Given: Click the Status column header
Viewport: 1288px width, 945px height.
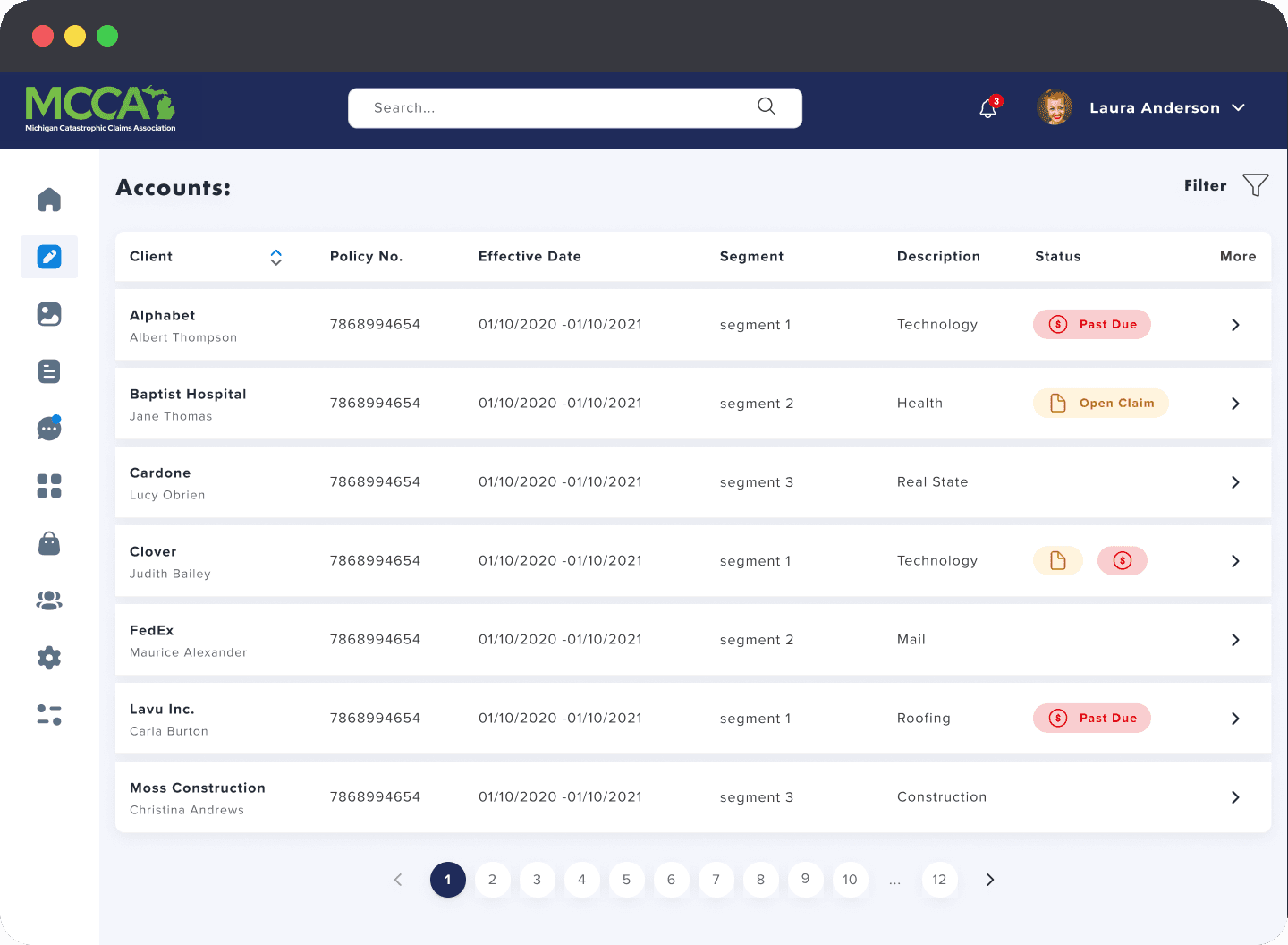Looking at the screenshot, I should coord(1058,257).
